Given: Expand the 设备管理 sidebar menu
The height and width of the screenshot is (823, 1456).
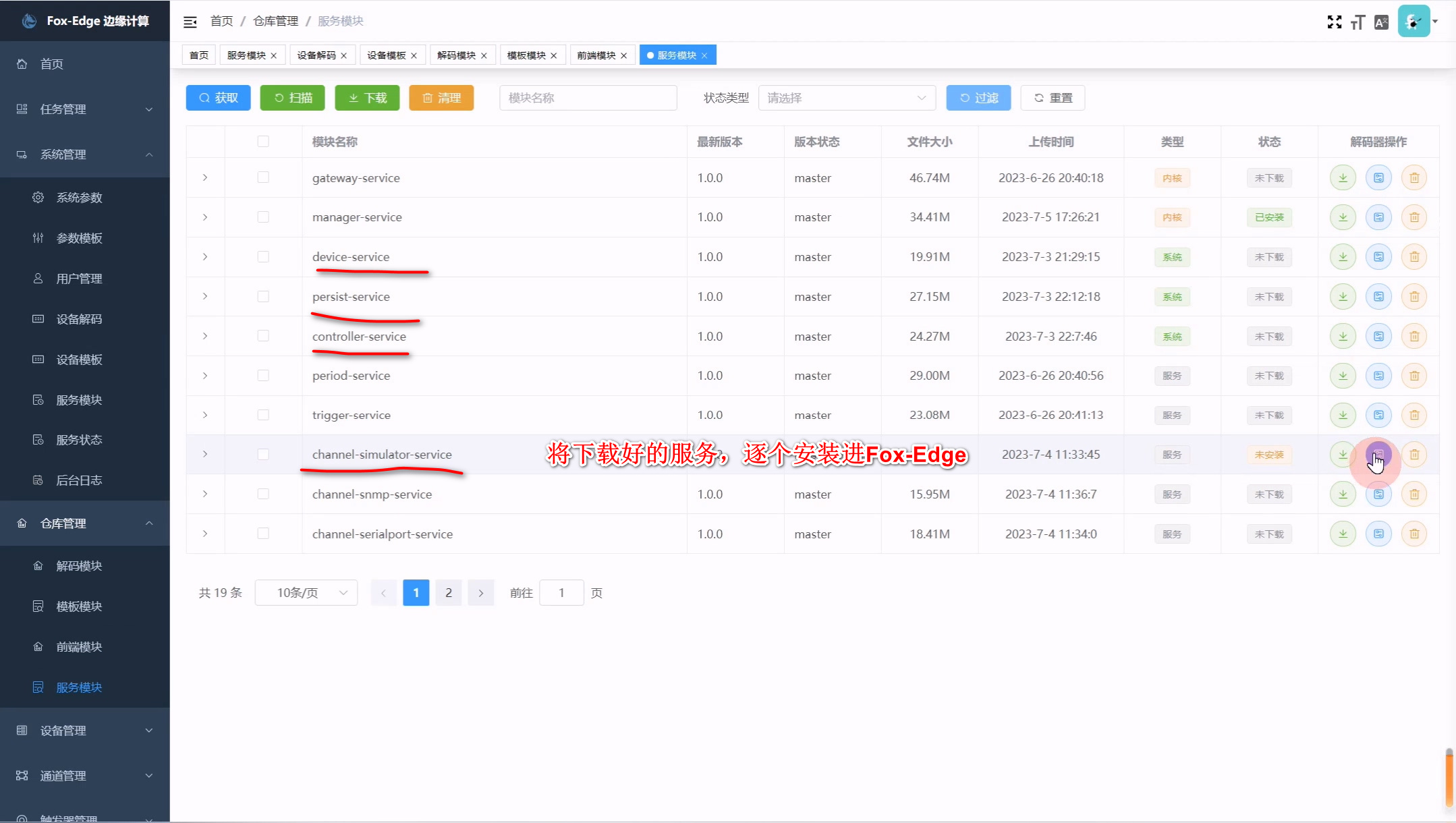Looking at the screenshot, I should (85, 731).
